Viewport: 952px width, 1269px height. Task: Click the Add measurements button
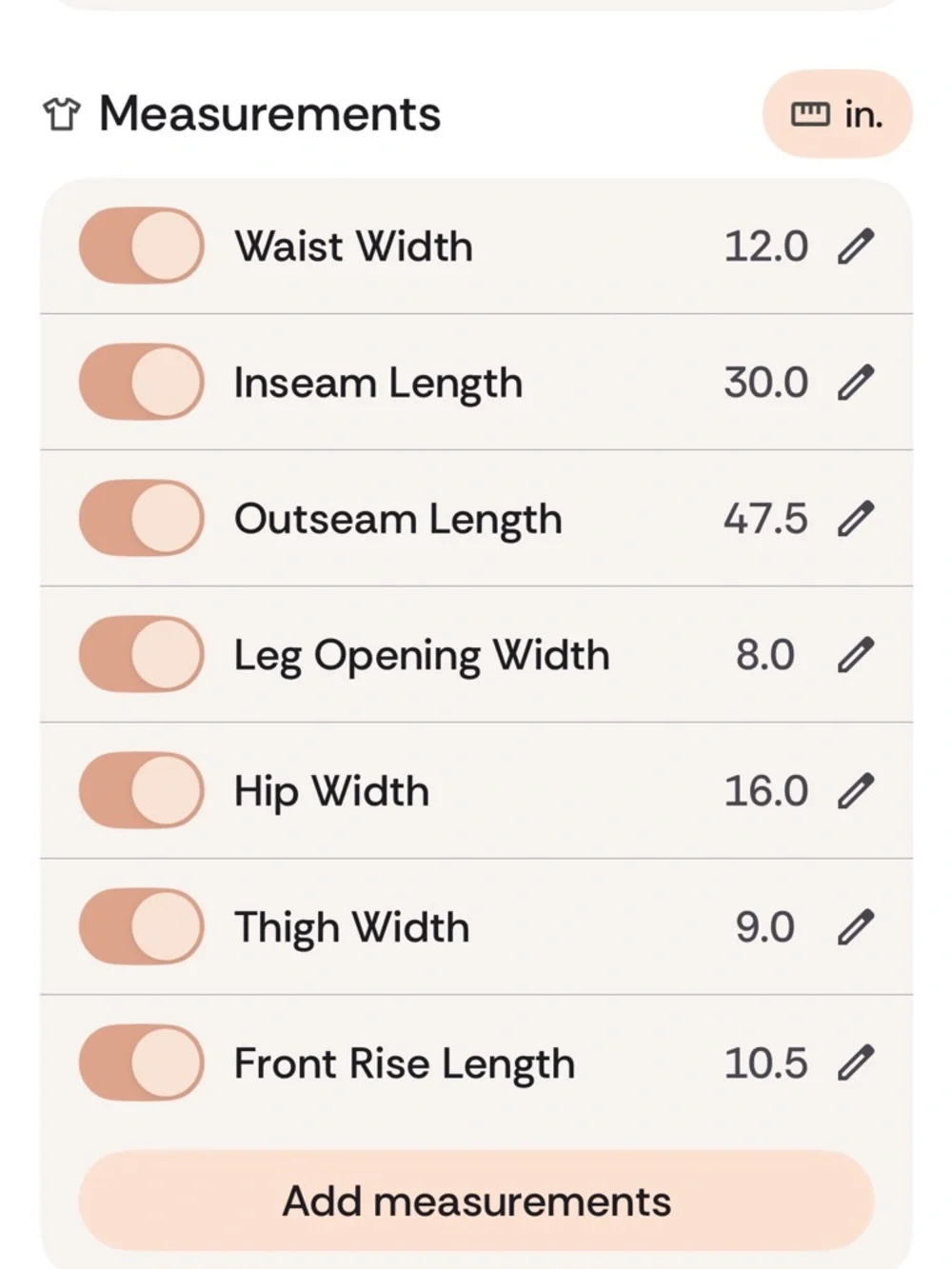tap(476, 1200)
